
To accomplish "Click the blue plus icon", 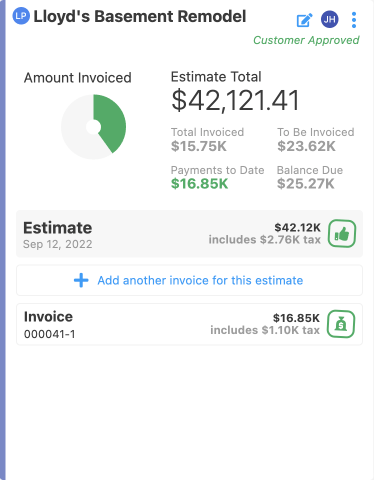I will point(81,280).
